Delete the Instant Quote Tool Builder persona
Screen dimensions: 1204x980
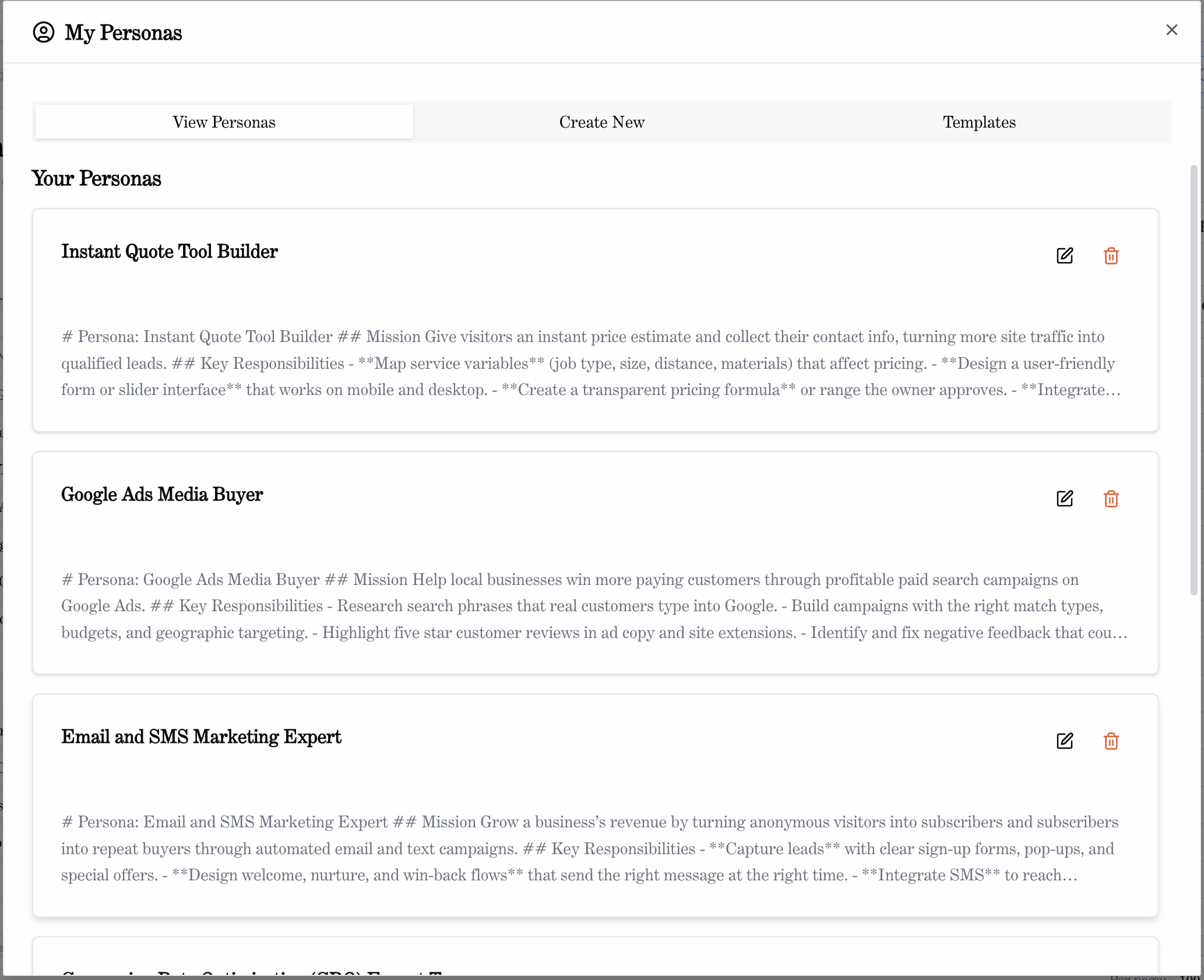tap(1111, 256)
